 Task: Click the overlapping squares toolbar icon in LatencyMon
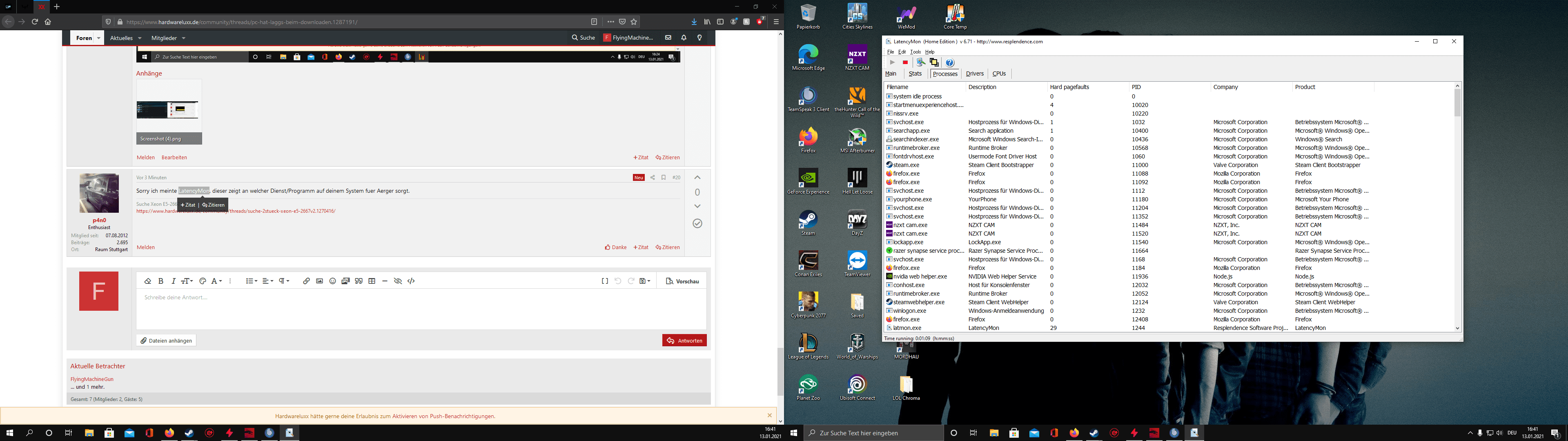[x=934, y=63]
